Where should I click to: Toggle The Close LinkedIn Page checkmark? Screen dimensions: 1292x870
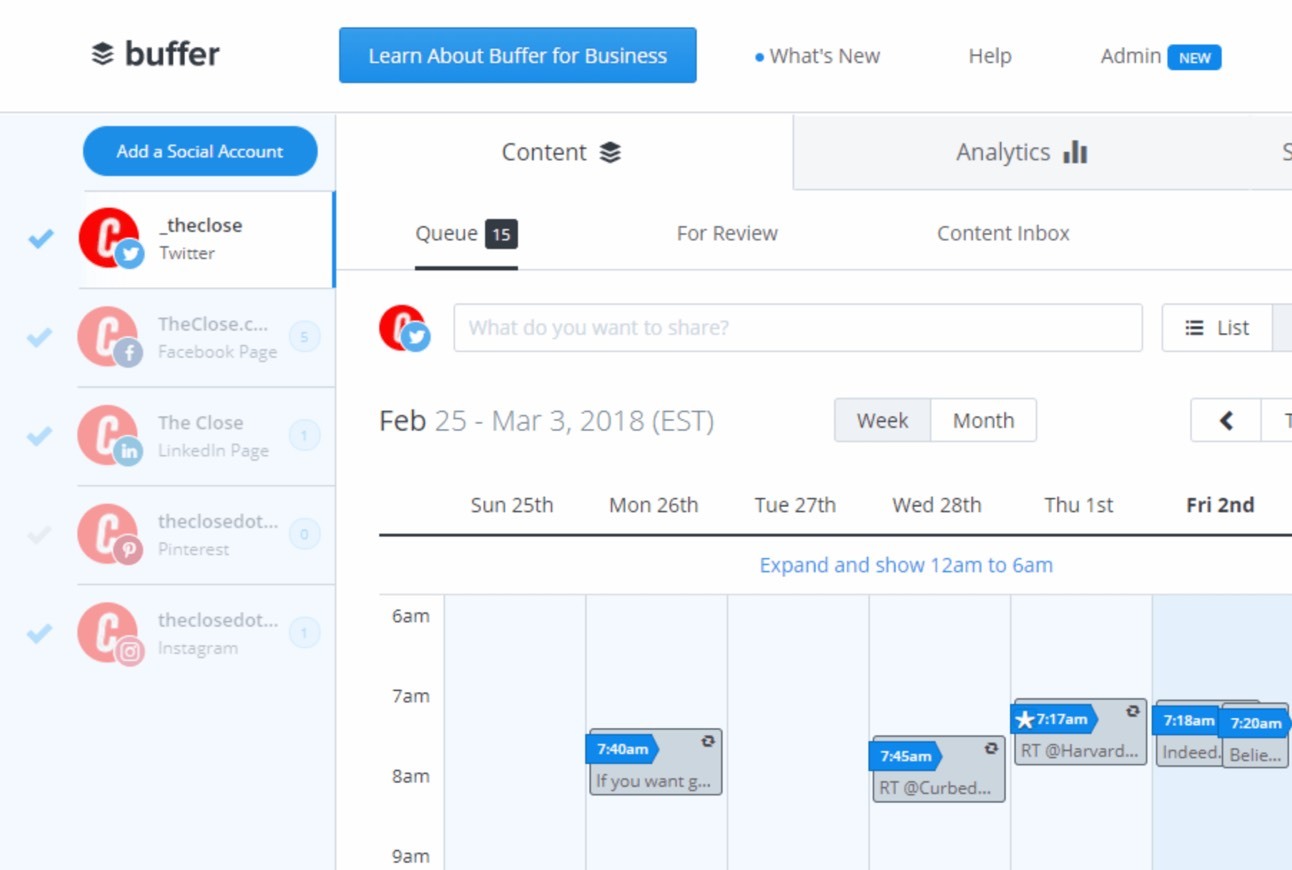(40, 436)
